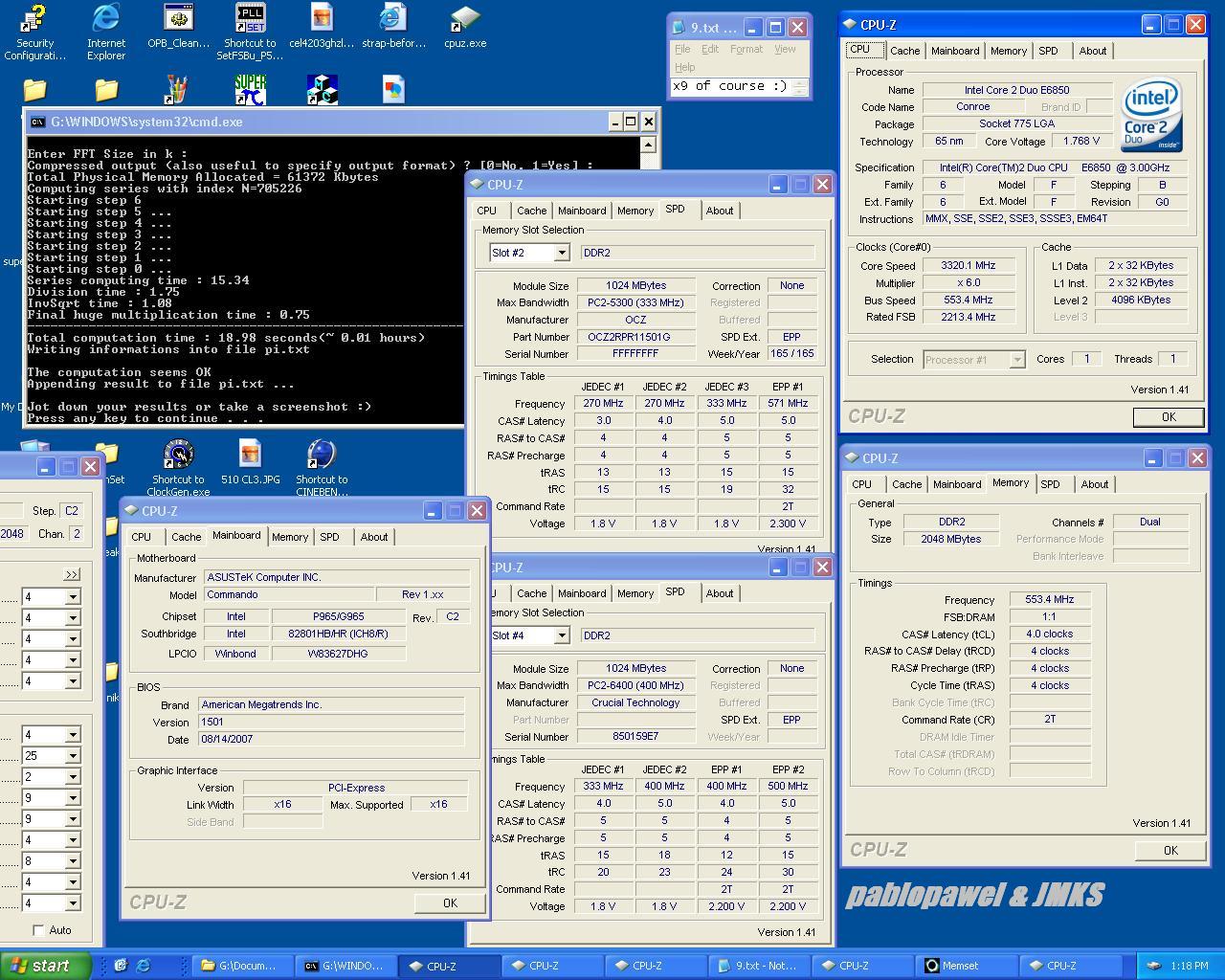1225x980 pixels.
Task: Click the Notepad text area
Action: [x=731, y=86]
